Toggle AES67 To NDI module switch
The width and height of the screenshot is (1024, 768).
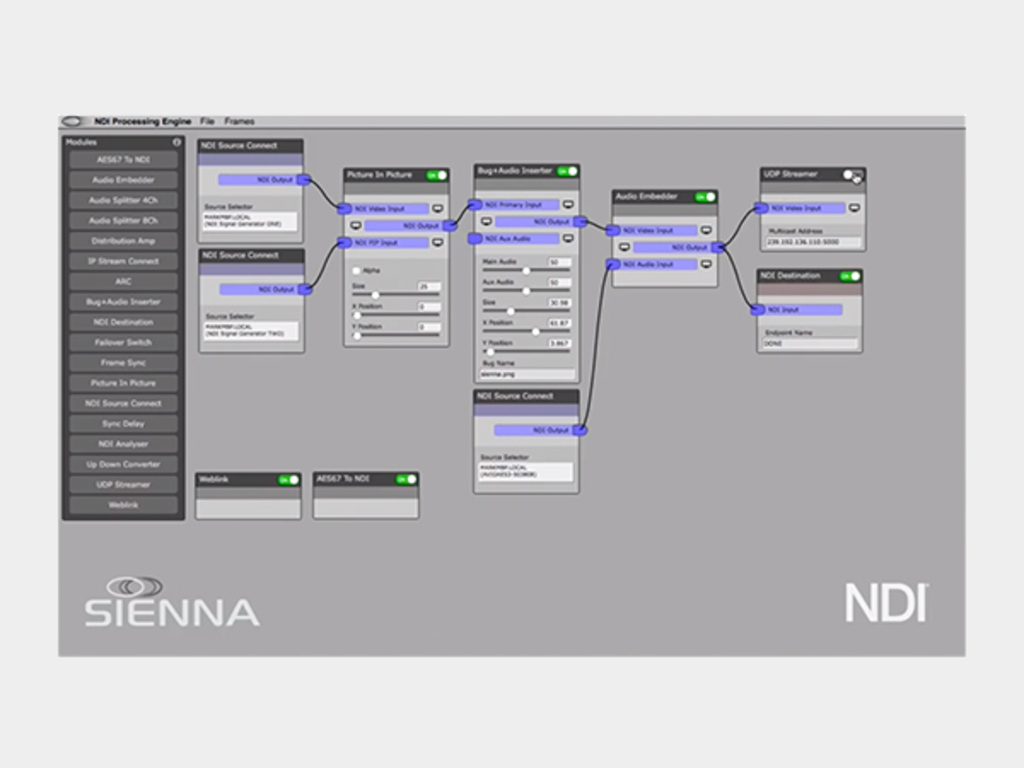point(406,479)
